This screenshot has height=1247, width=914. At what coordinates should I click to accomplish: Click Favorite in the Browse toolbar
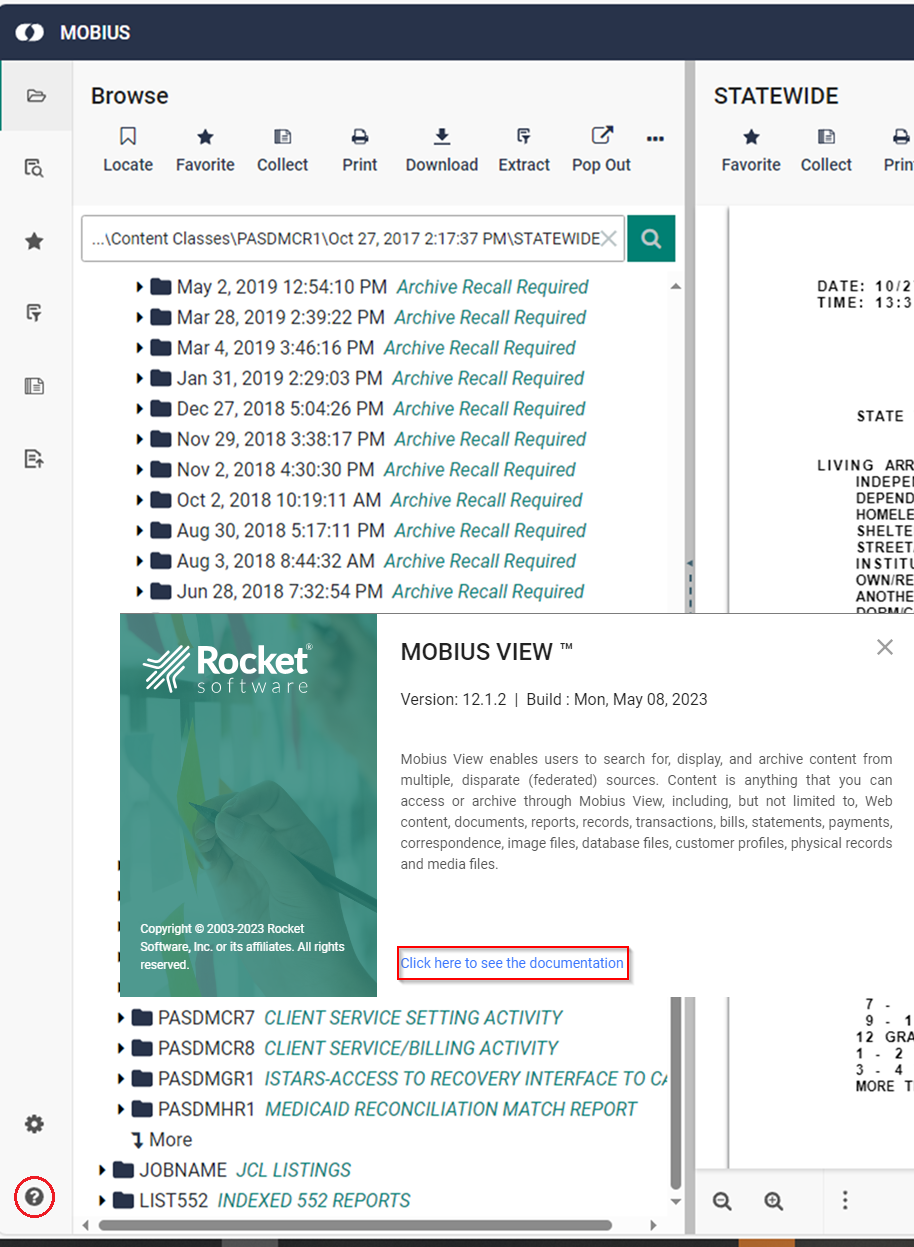pyautogui.click(x=205, y=150)
